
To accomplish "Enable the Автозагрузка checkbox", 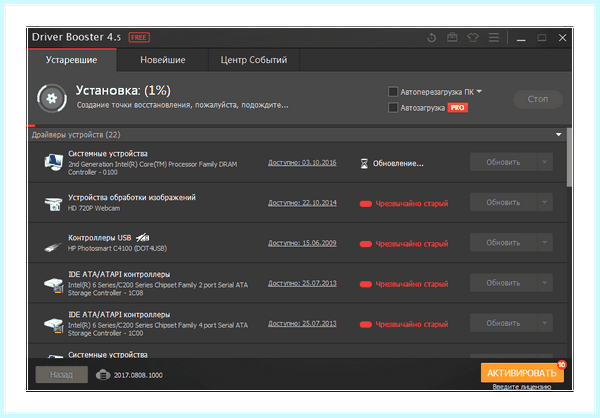I will 393,108.
